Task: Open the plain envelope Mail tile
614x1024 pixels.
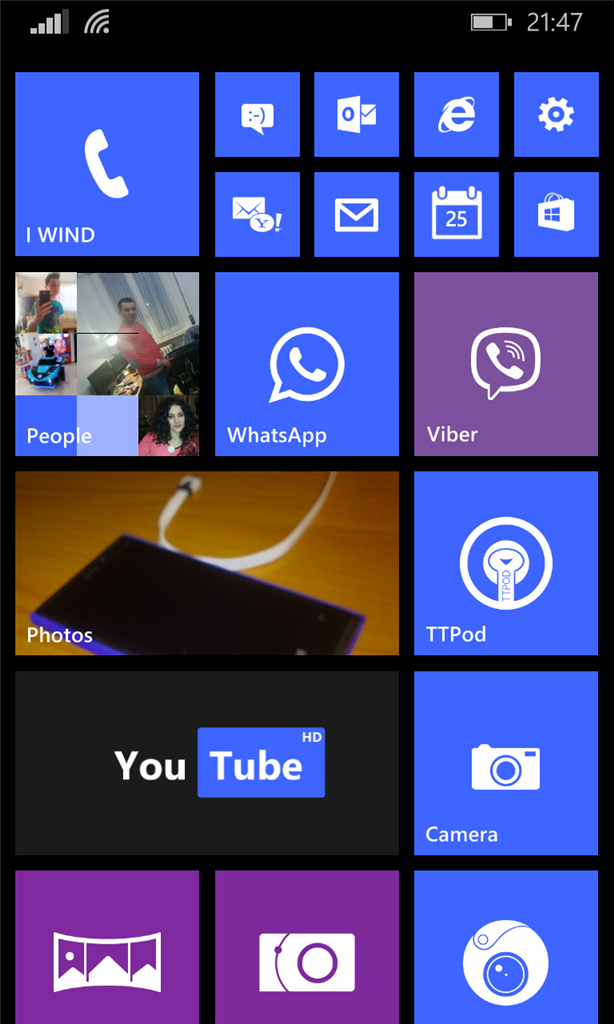Action: (357, 214)
